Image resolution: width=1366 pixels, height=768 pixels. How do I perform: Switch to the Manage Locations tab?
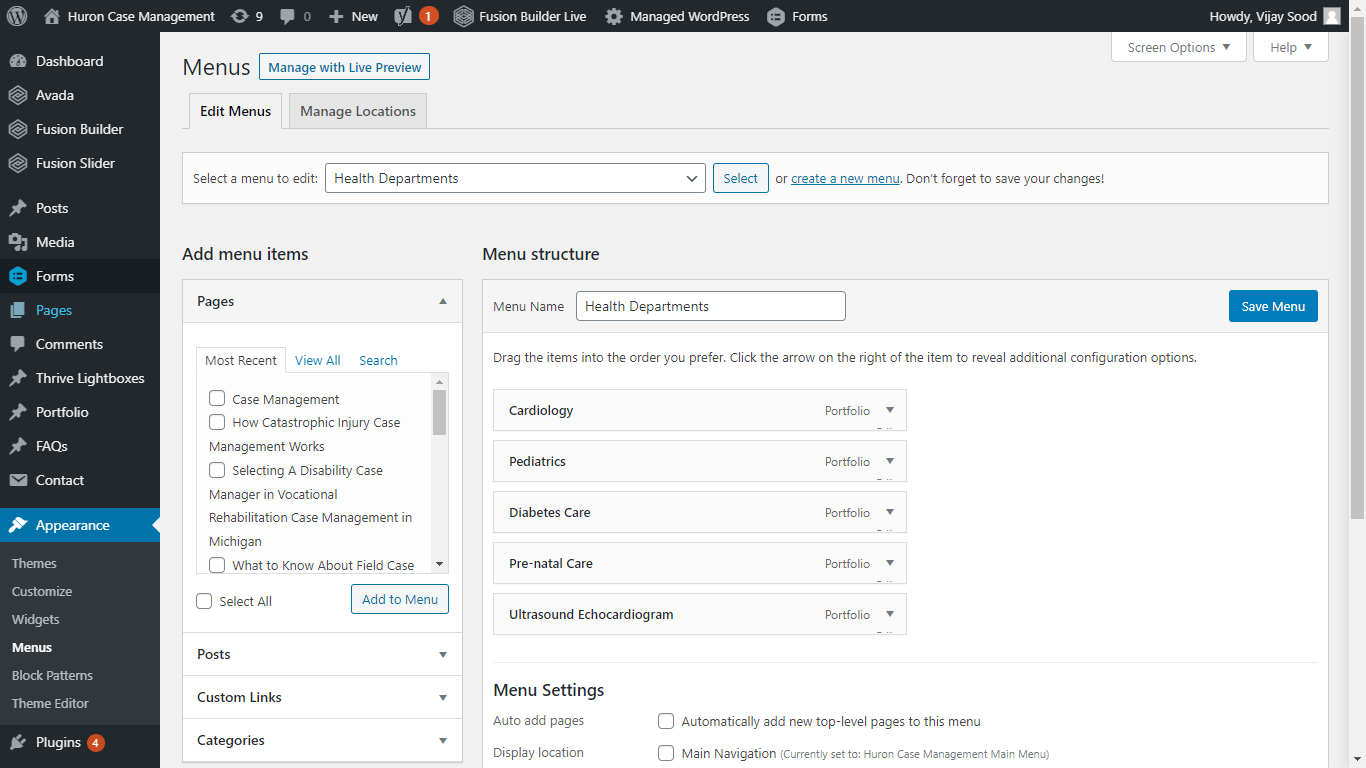[x=357, y=111]
